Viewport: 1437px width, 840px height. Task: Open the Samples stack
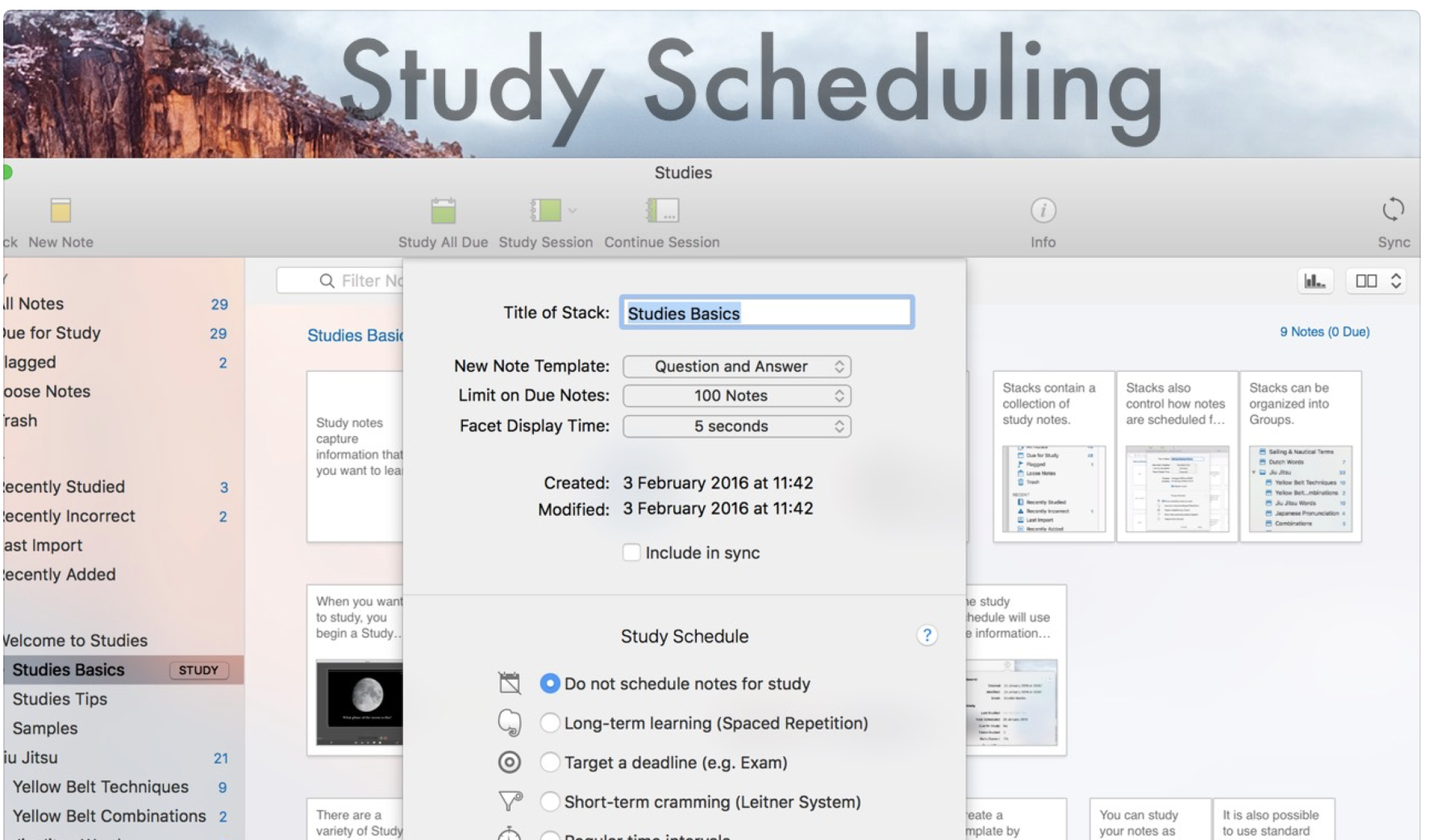pyautogui.click(x=123, y=729)
